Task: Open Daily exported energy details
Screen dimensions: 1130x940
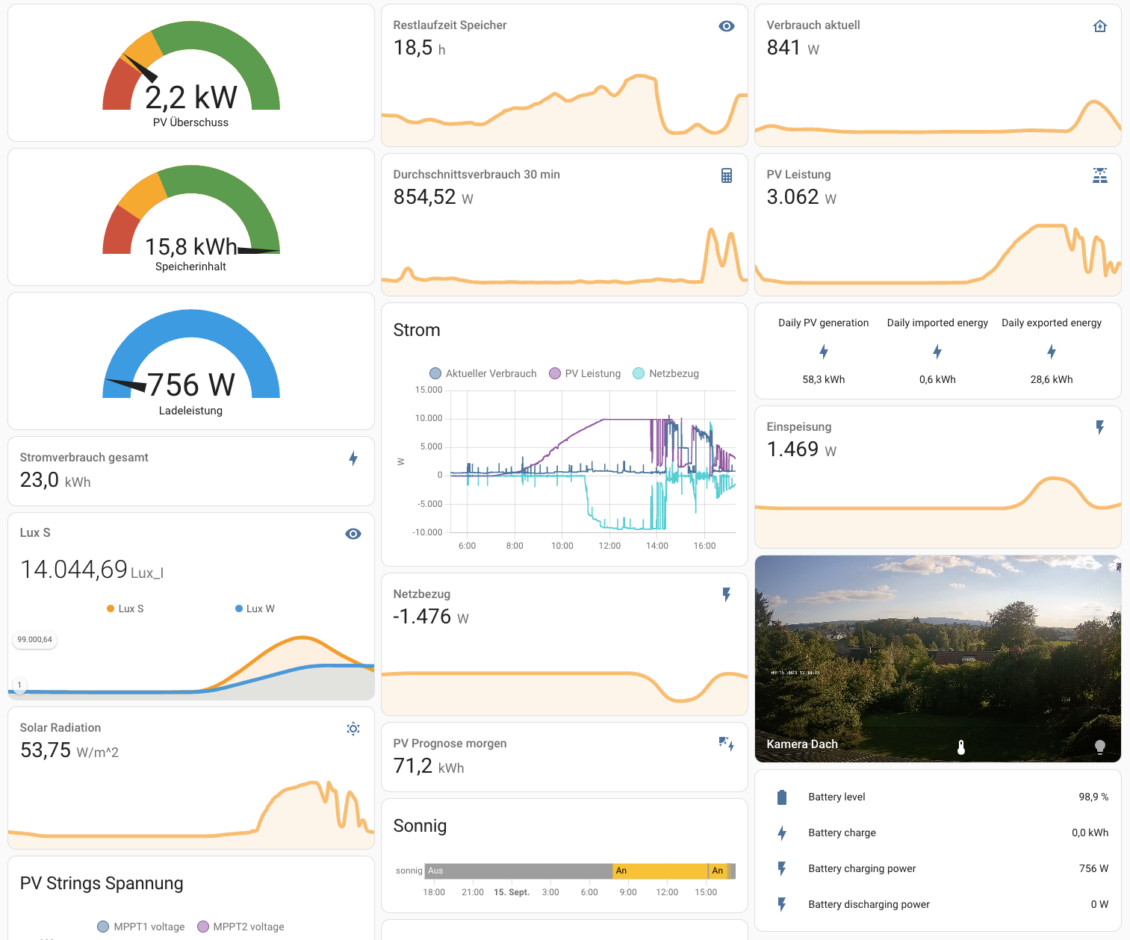Action: tap(1051, 351)
